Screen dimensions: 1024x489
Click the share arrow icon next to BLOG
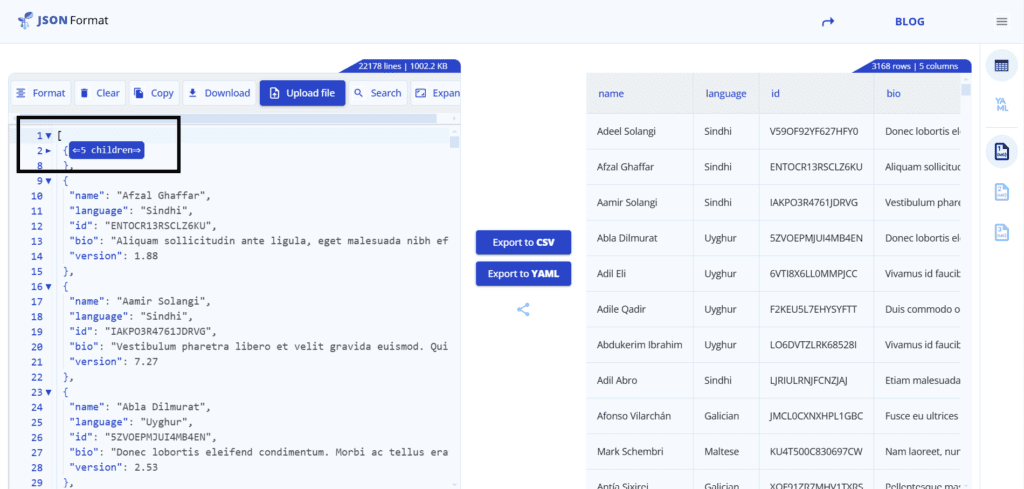pos(828,22)
